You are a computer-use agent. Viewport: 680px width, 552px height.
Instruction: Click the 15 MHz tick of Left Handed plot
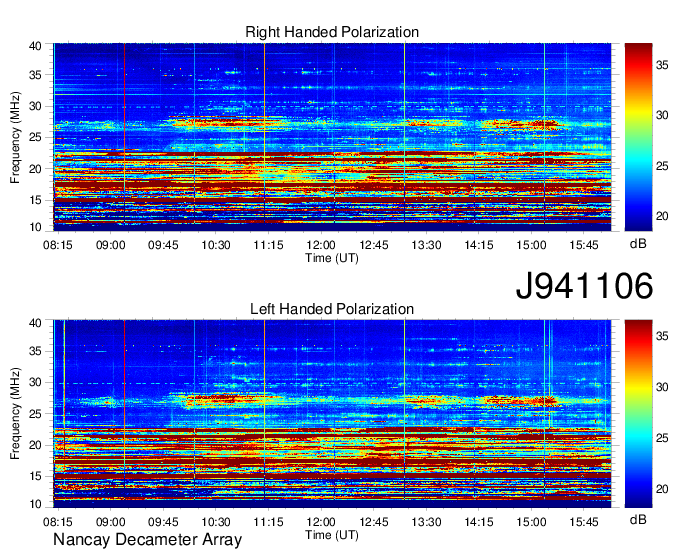click(x=36, y=477)
